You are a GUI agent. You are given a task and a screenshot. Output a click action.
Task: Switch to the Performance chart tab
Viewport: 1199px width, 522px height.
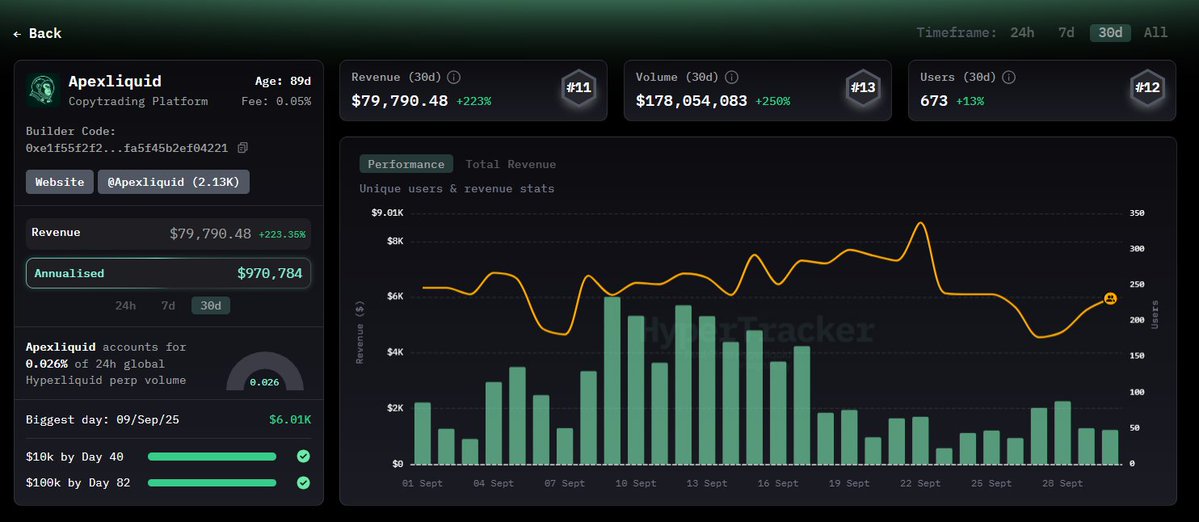coord(406,164)
